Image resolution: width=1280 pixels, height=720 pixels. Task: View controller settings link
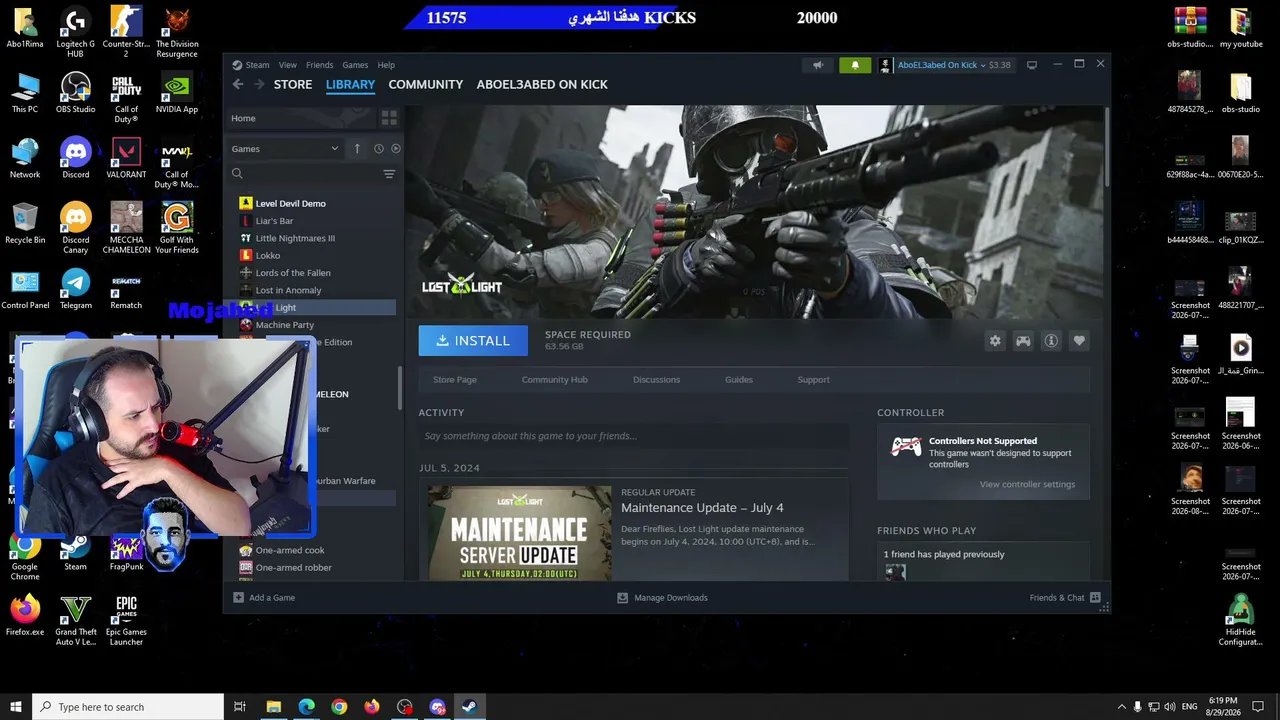[x=1027, y=485]
